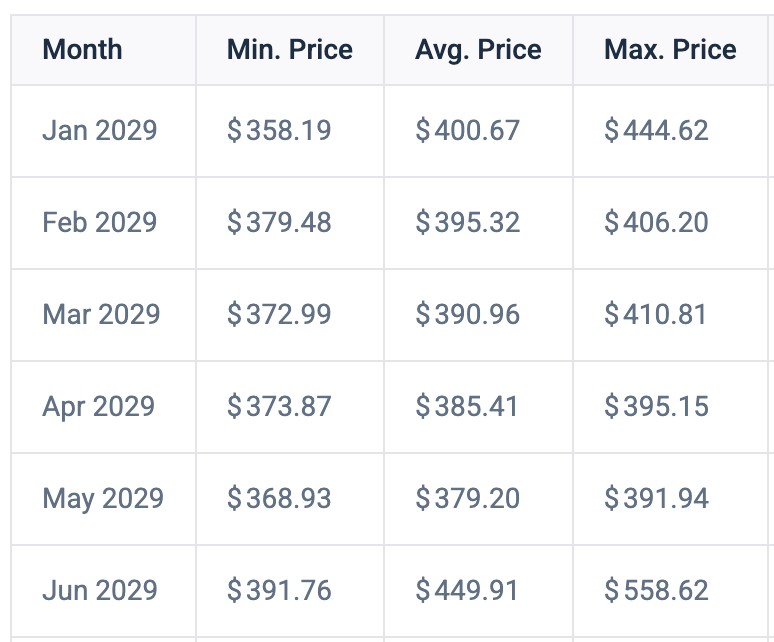Click the $379.20 average price for May

click(467, 498)
